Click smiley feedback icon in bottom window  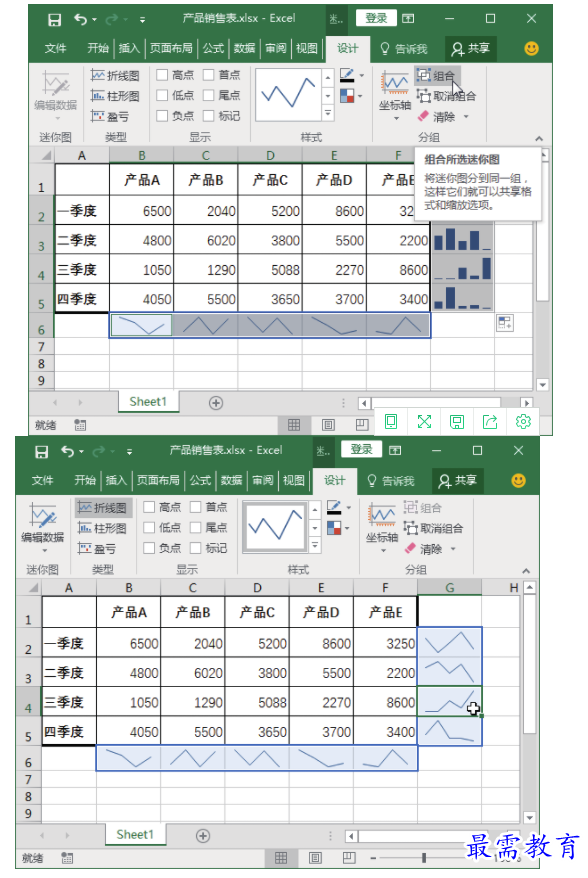tap(519, 480)
